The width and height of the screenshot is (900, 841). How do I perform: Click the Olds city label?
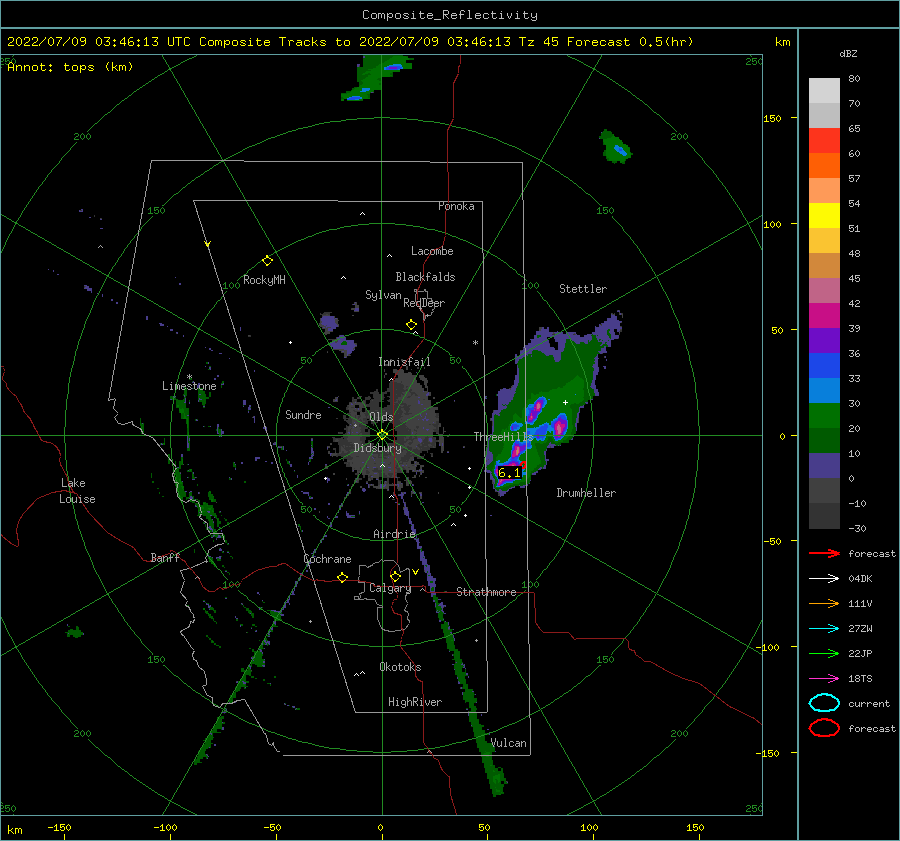(x=381, y=417)
